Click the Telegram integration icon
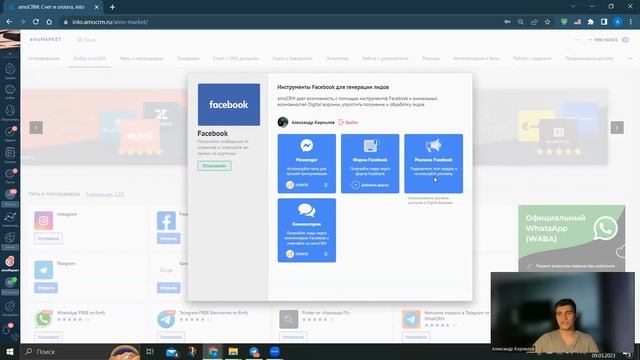640x360 pixels. point(44,270)
